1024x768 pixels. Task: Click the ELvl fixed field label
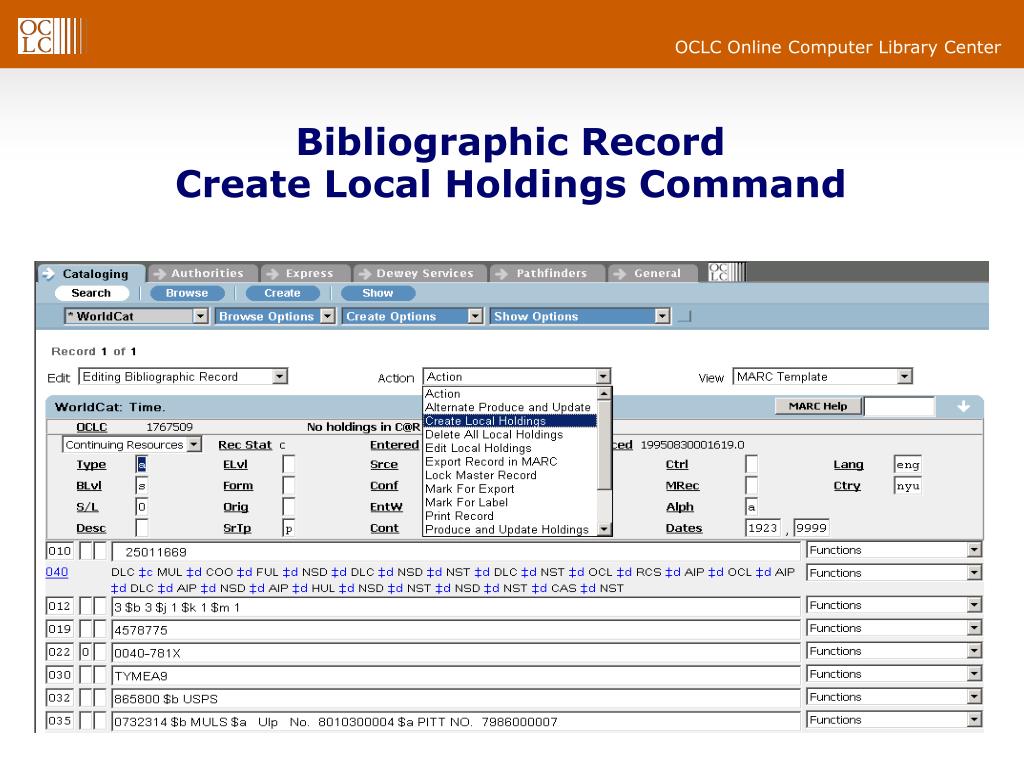236,464
